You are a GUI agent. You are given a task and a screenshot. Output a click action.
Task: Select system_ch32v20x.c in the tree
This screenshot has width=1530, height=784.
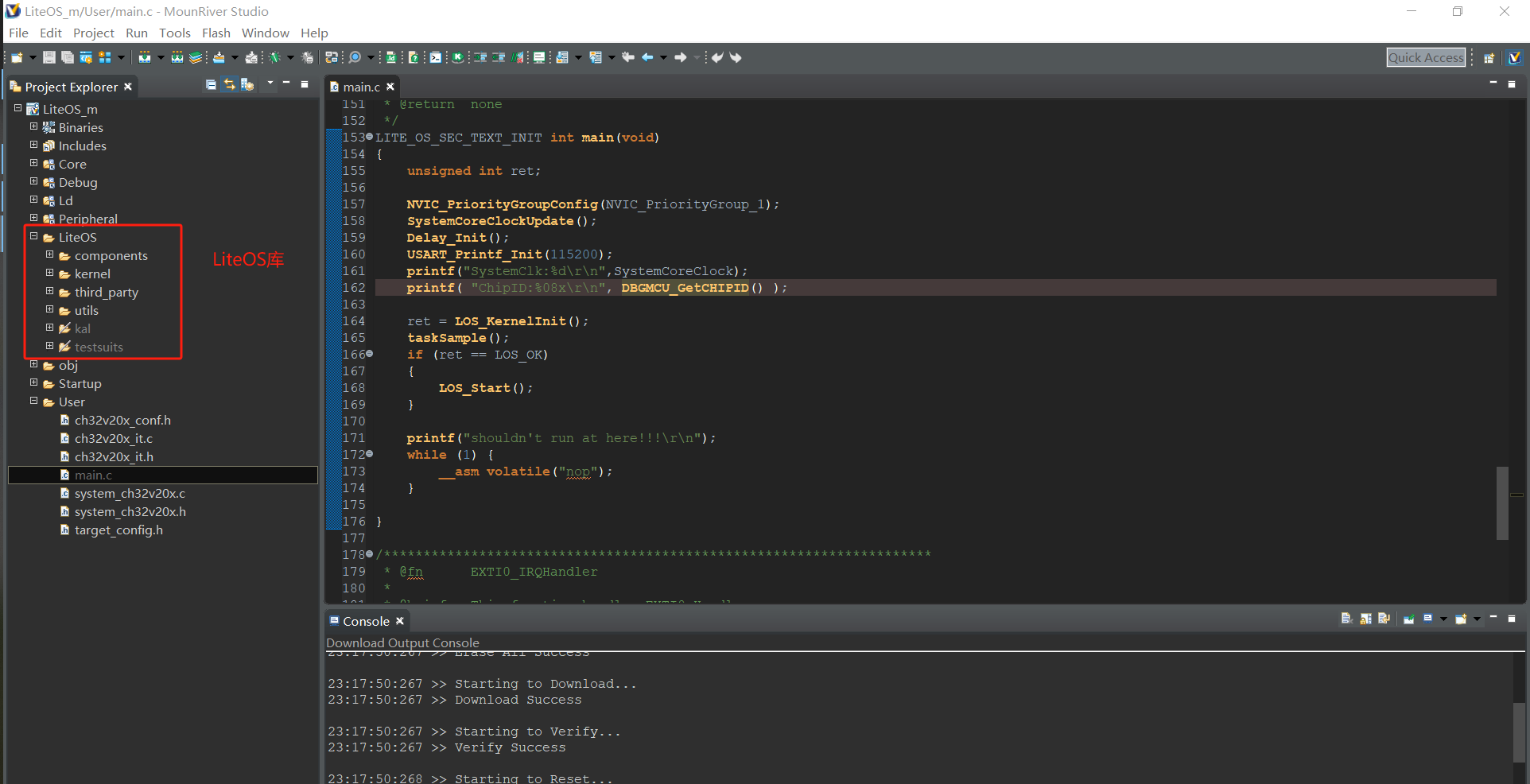pos(130,493)
